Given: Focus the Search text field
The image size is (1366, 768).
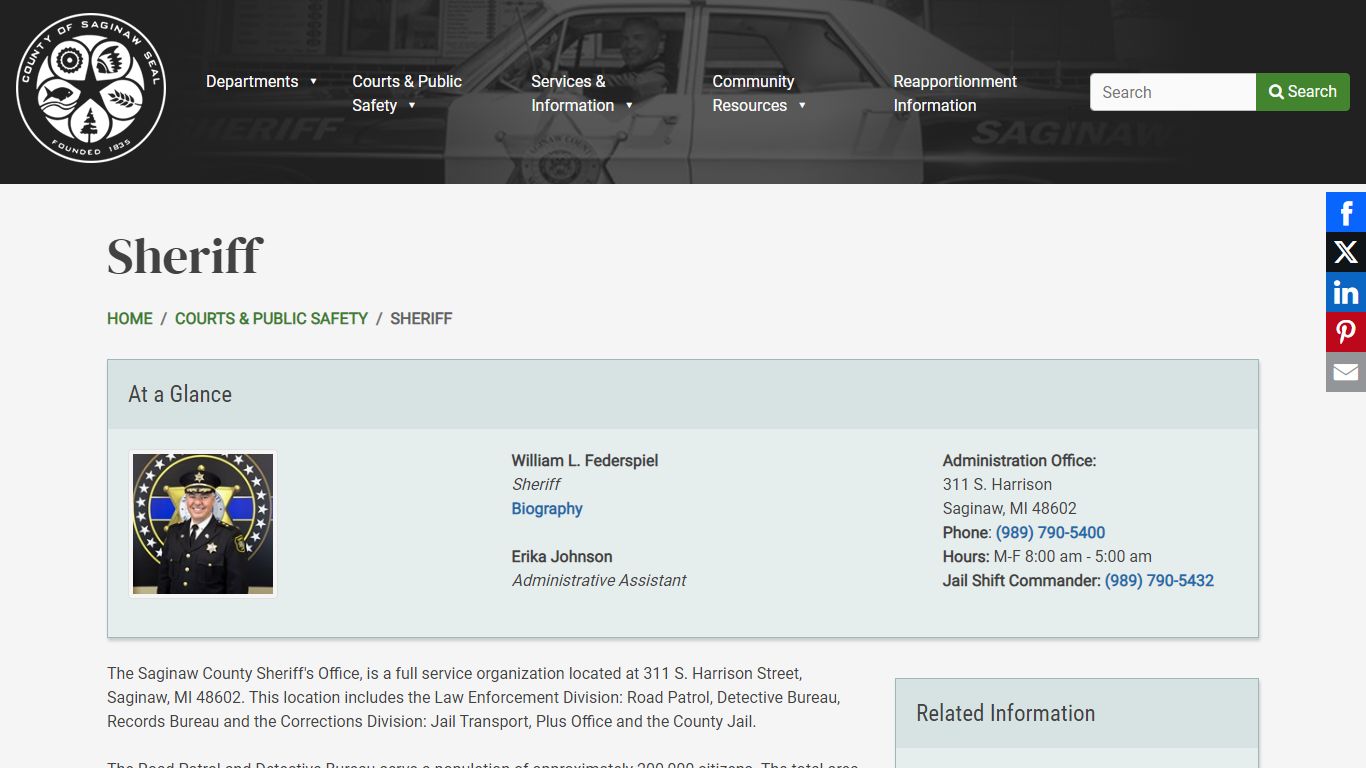Looking at the screenshot, I should point(1172,92).
